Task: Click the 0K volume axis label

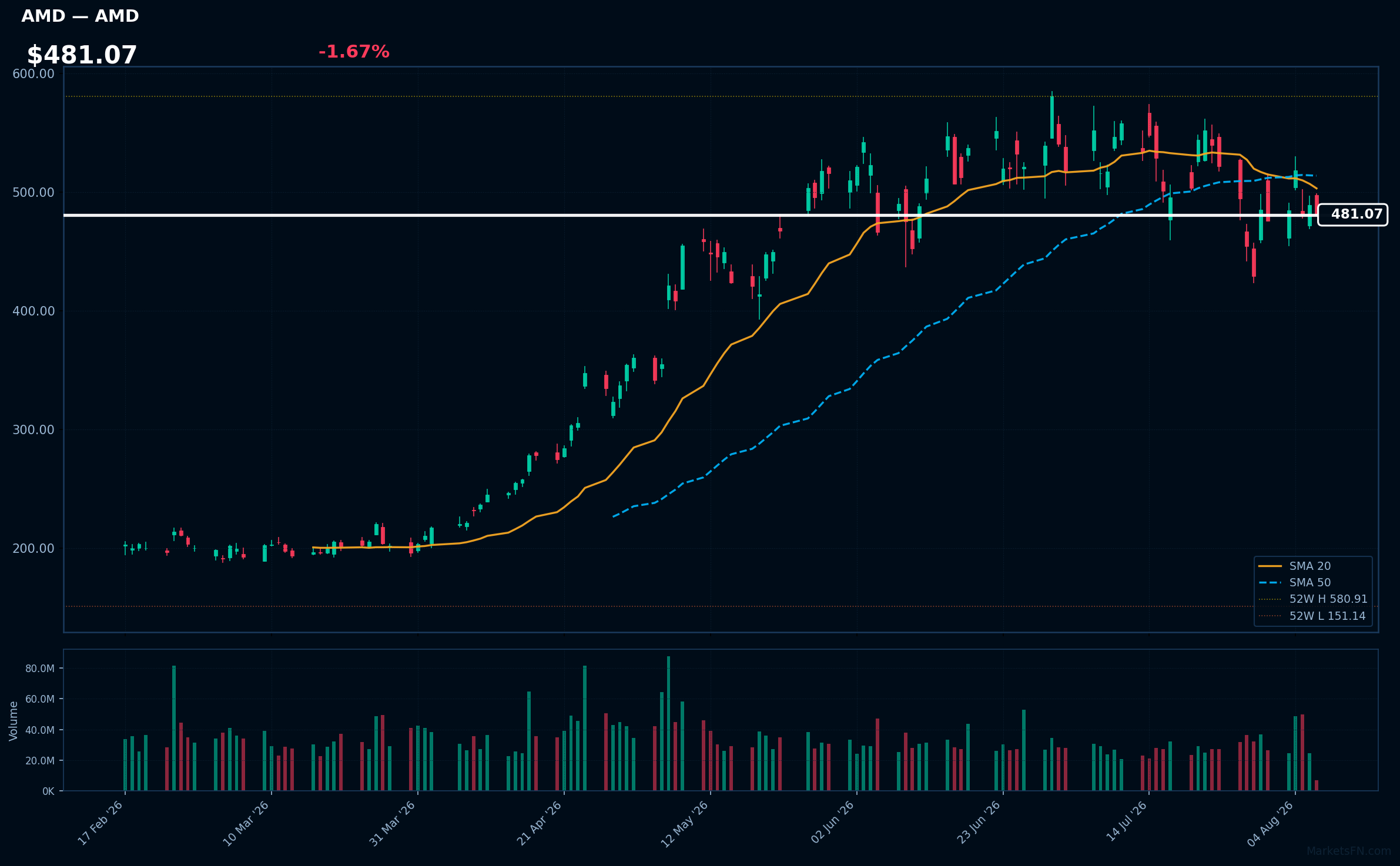Action: (48, 791)
